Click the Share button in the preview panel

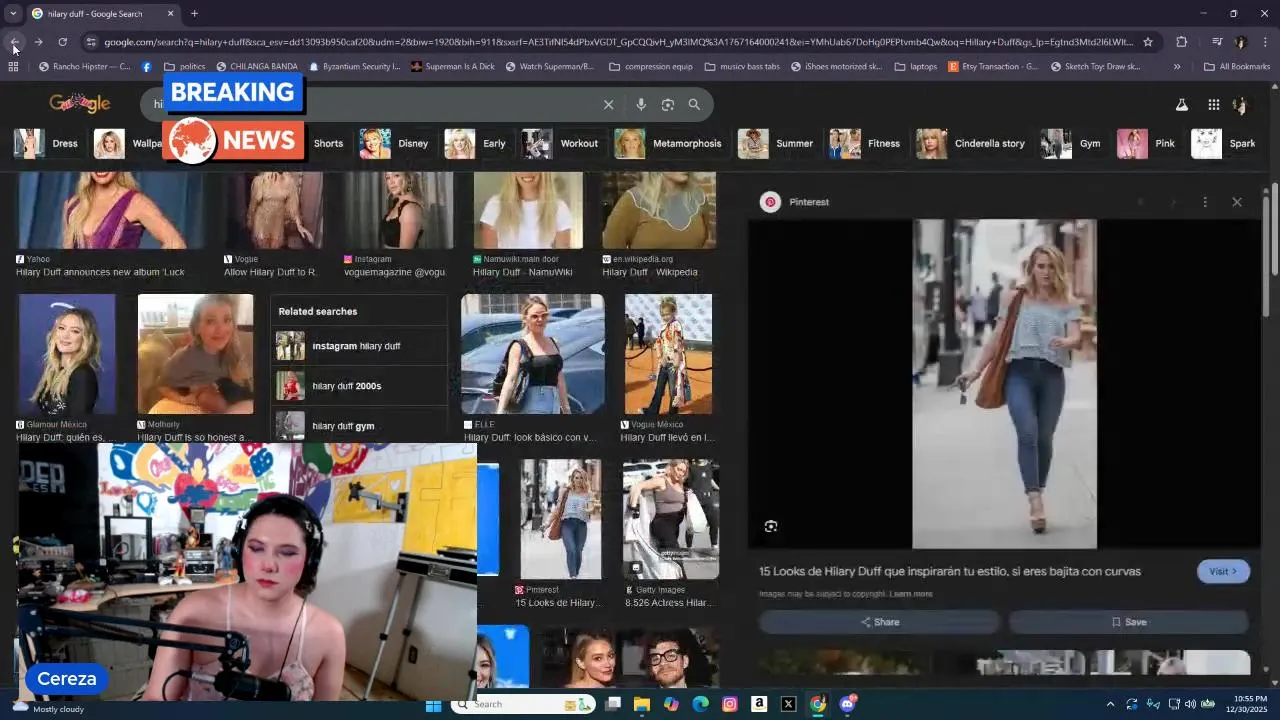tap(879, 622)
